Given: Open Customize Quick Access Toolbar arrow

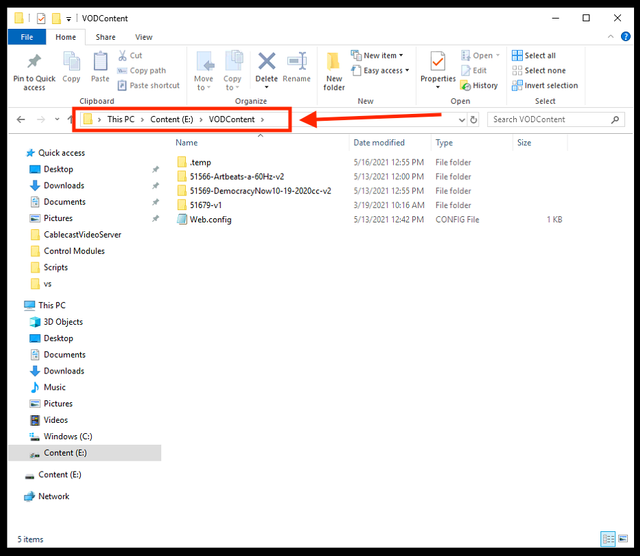Looking at the screenshot, I should (x=69, y=18).
